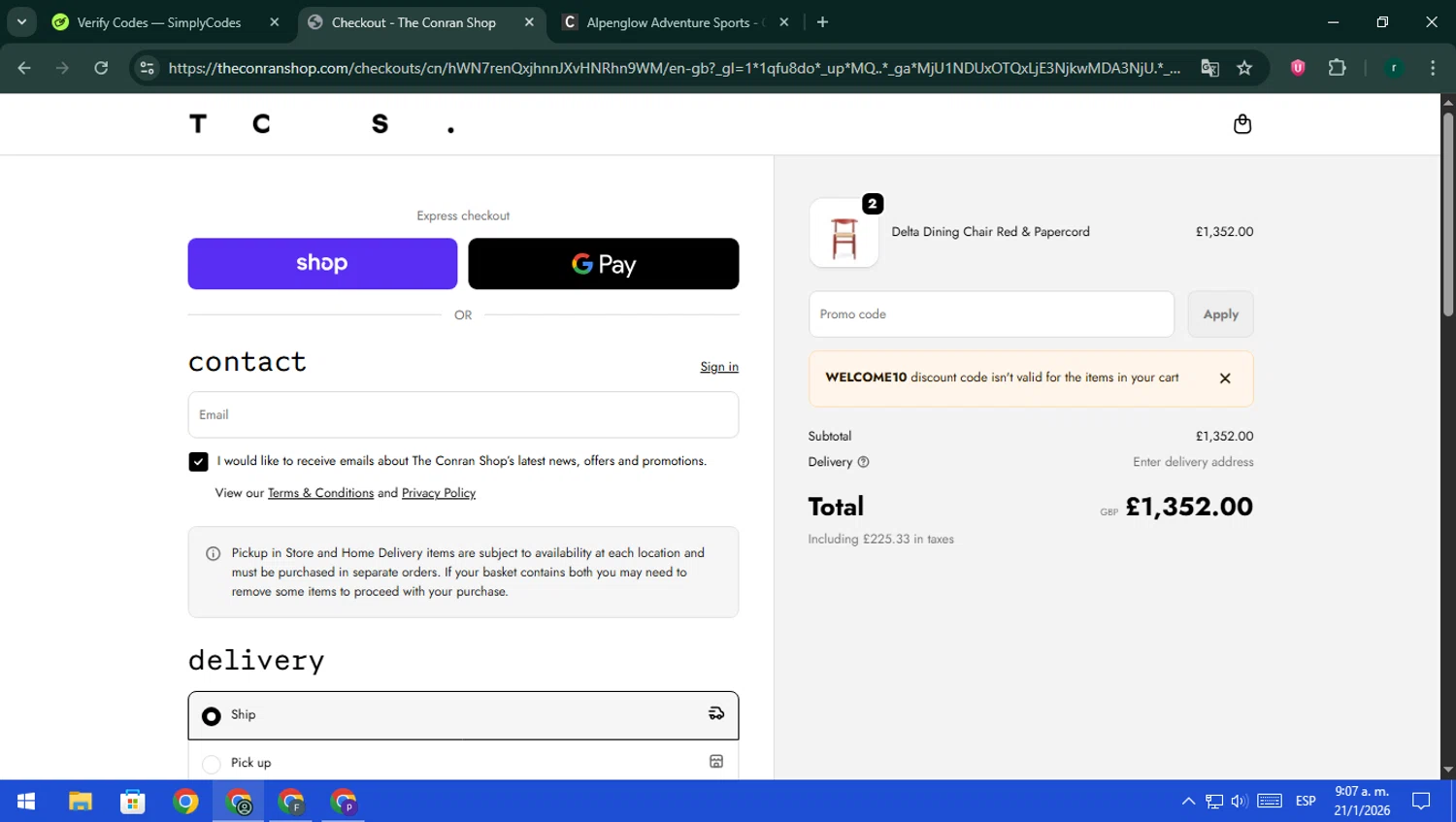Image resolution: width=1456 pixels, height=822 pixels.
Task: Go forward in browser history
Action: (62, 68)
